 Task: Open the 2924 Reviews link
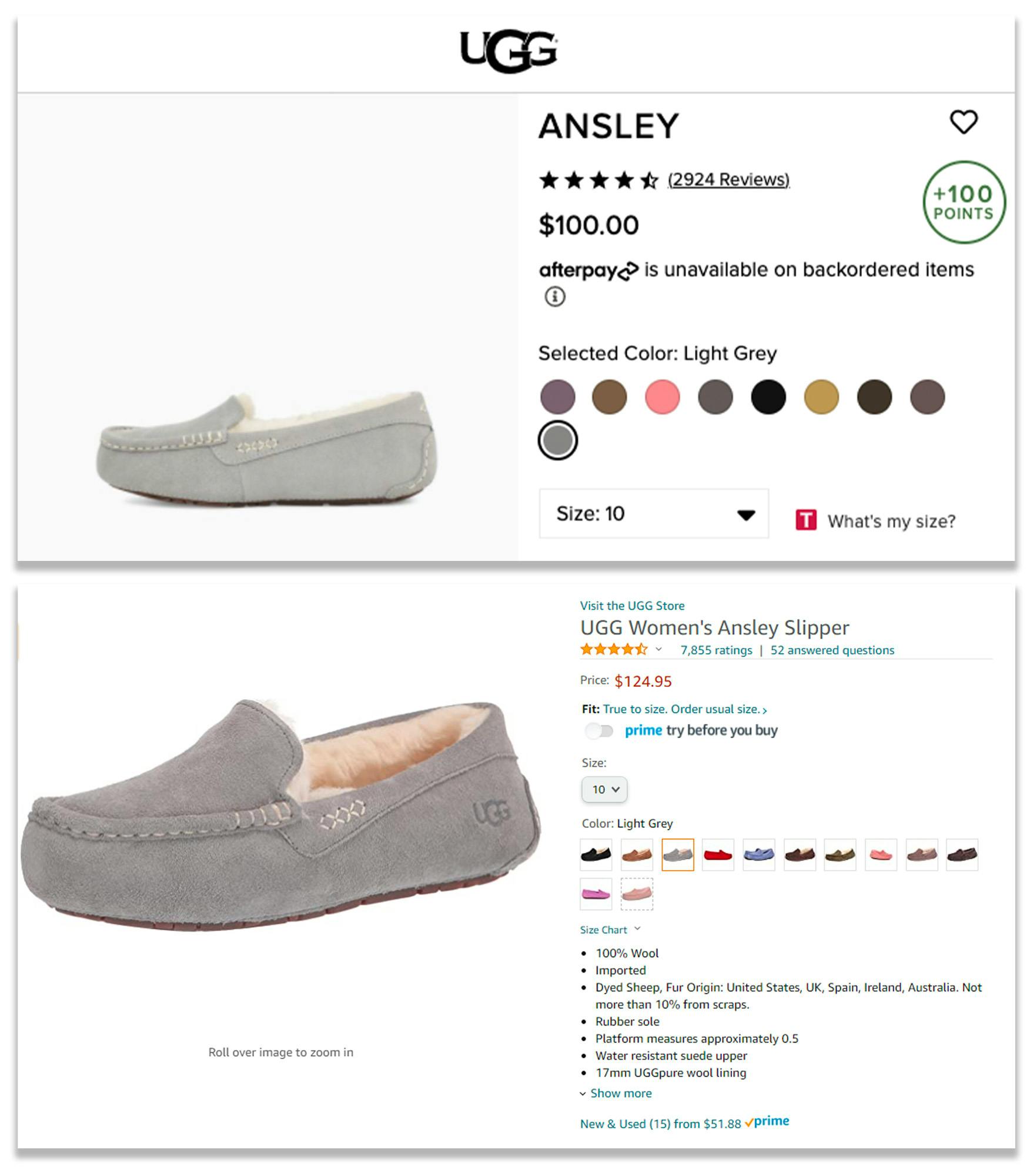pyautogui.click(x=728, y=179)
